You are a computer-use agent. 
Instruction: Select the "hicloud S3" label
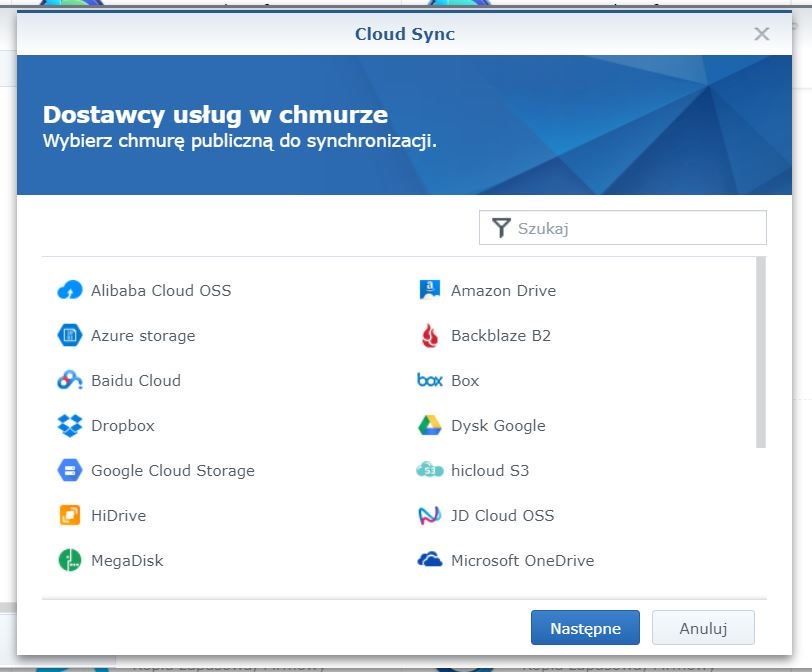pos(490,470)
